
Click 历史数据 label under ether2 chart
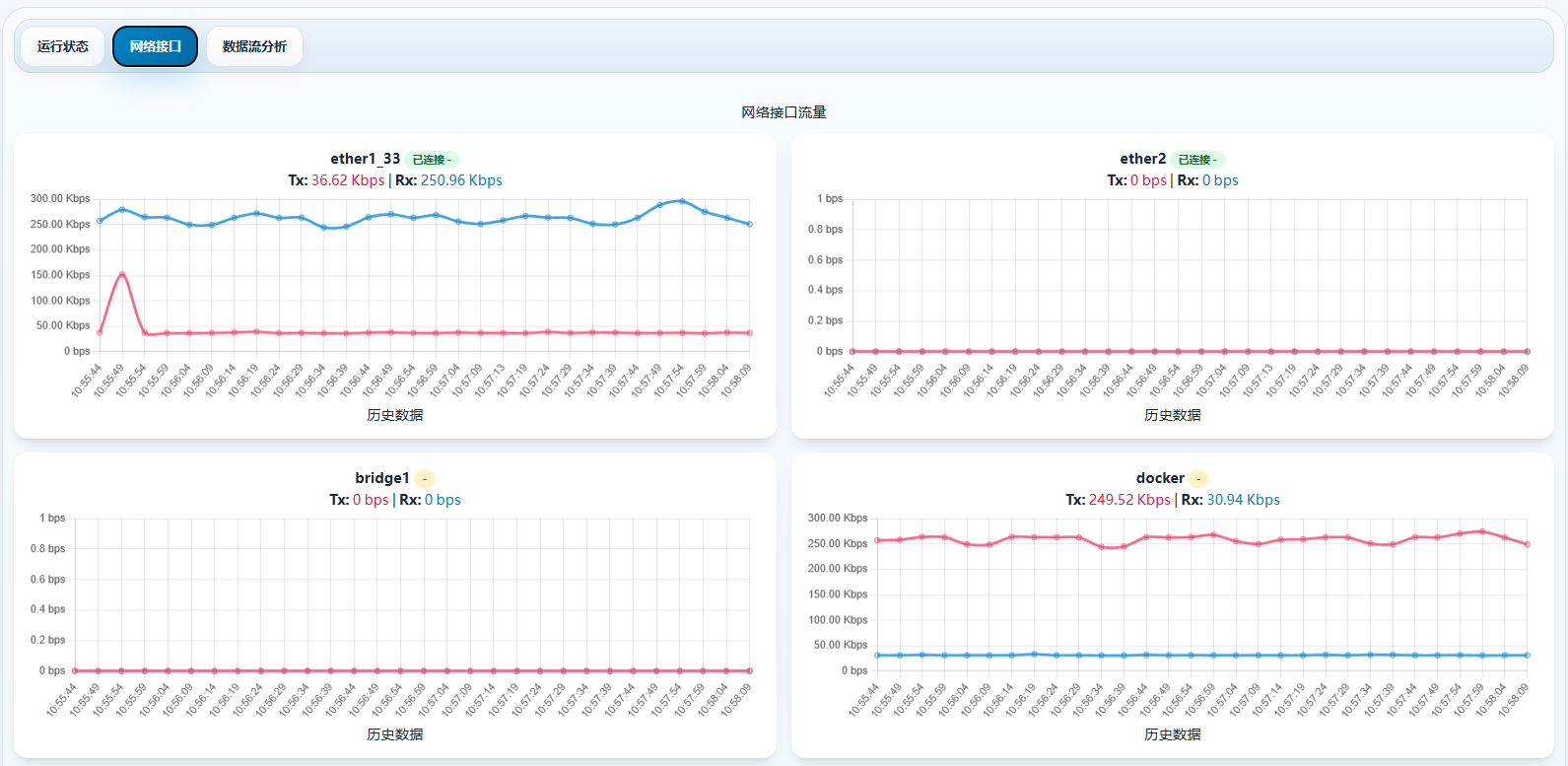[1172, 415]
